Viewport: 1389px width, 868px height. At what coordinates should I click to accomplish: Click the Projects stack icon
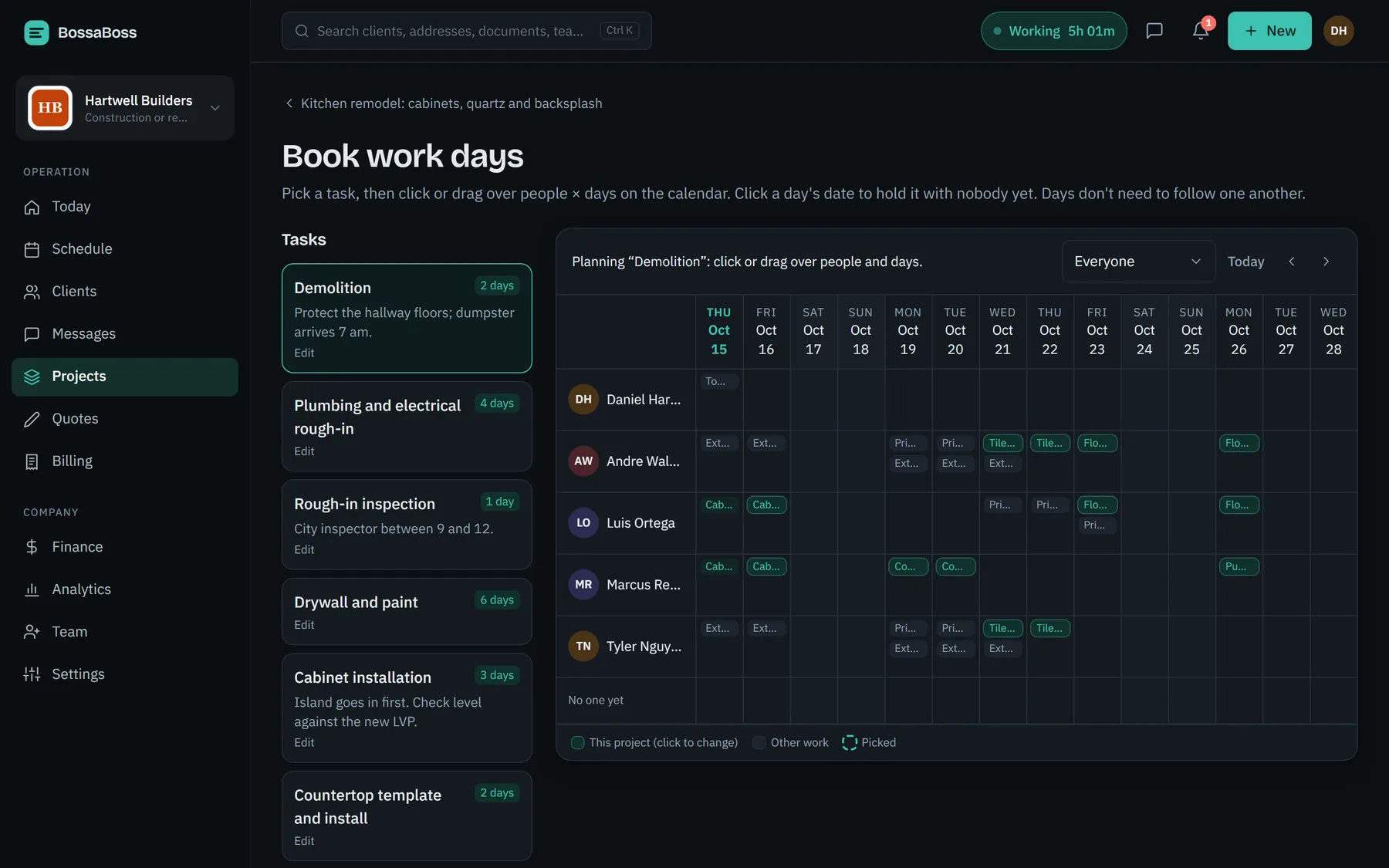(x=32, y=377)
